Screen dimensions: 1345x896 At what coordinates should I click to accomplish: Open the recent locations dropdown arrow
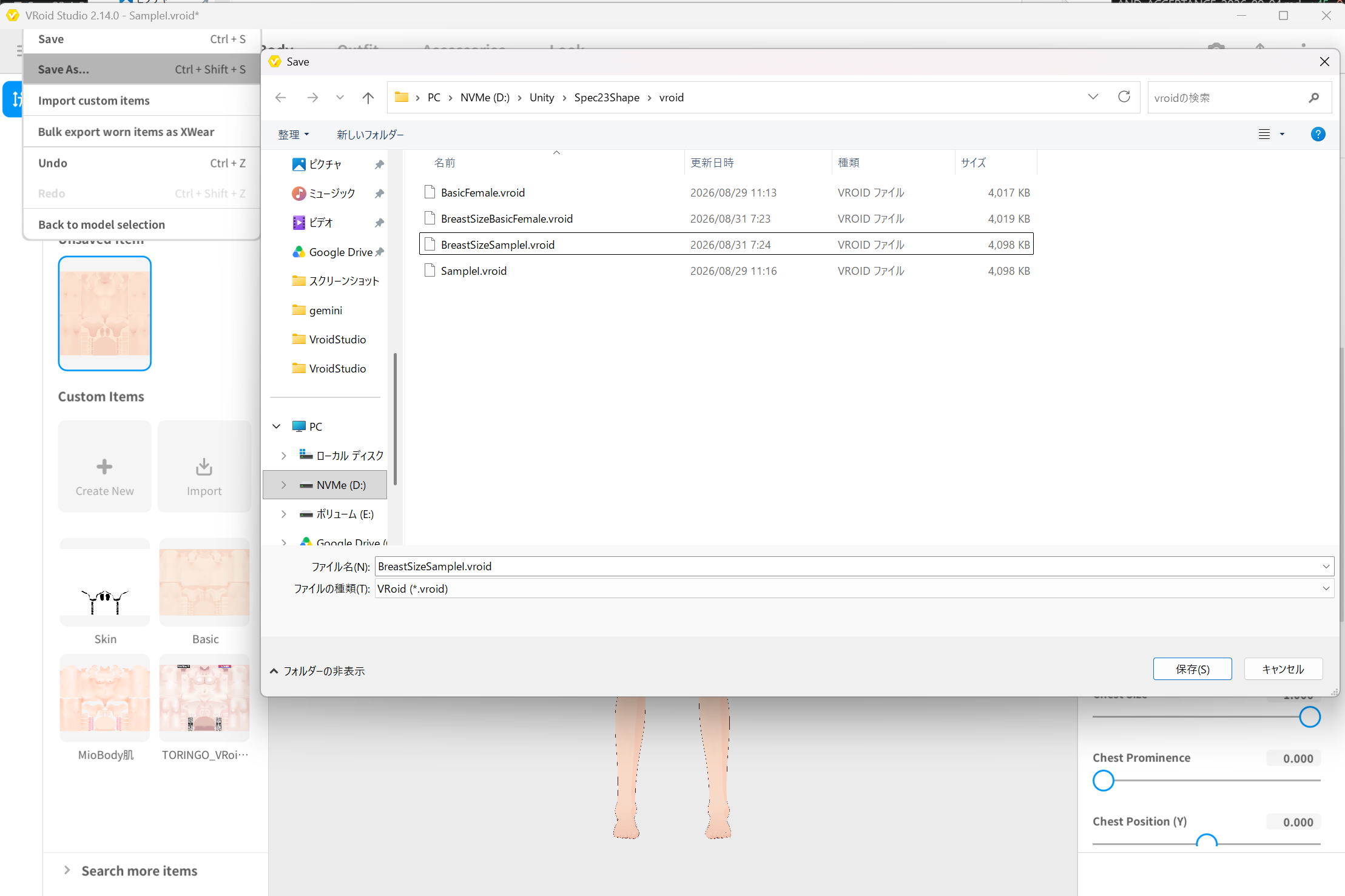pos(340,98)
